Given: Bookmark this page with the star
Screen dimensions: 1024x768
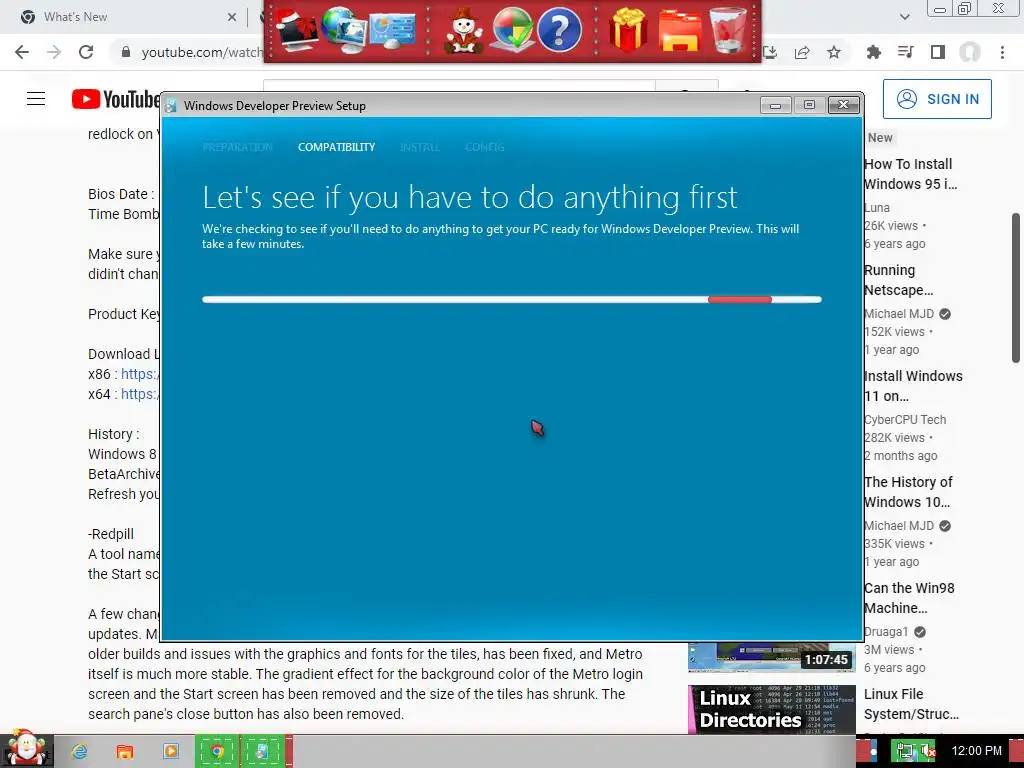Looking at the screenshot, I should tap(834, 52).
